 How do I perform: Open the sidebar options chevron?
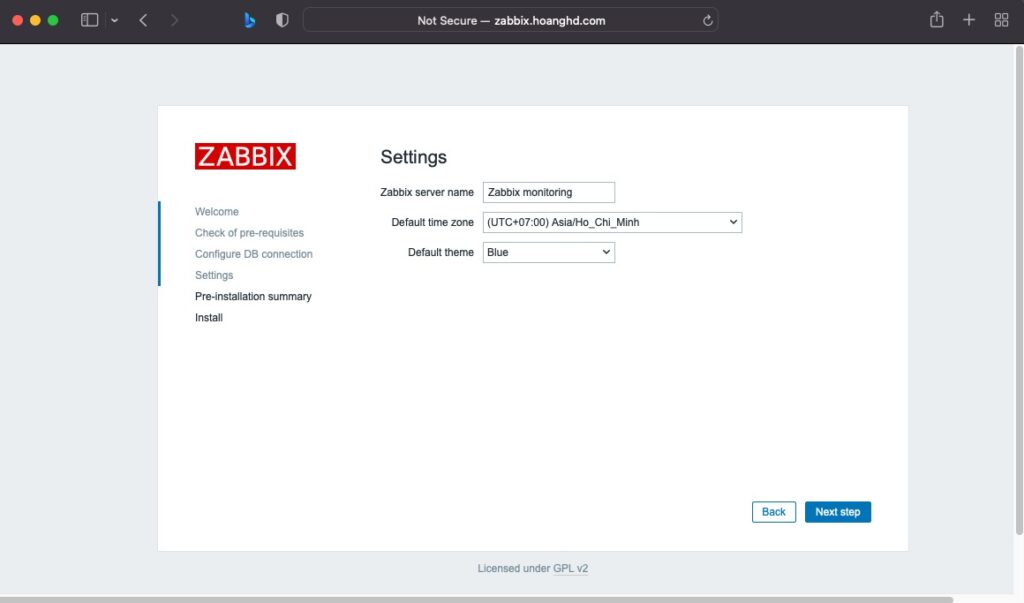[114, 20]
